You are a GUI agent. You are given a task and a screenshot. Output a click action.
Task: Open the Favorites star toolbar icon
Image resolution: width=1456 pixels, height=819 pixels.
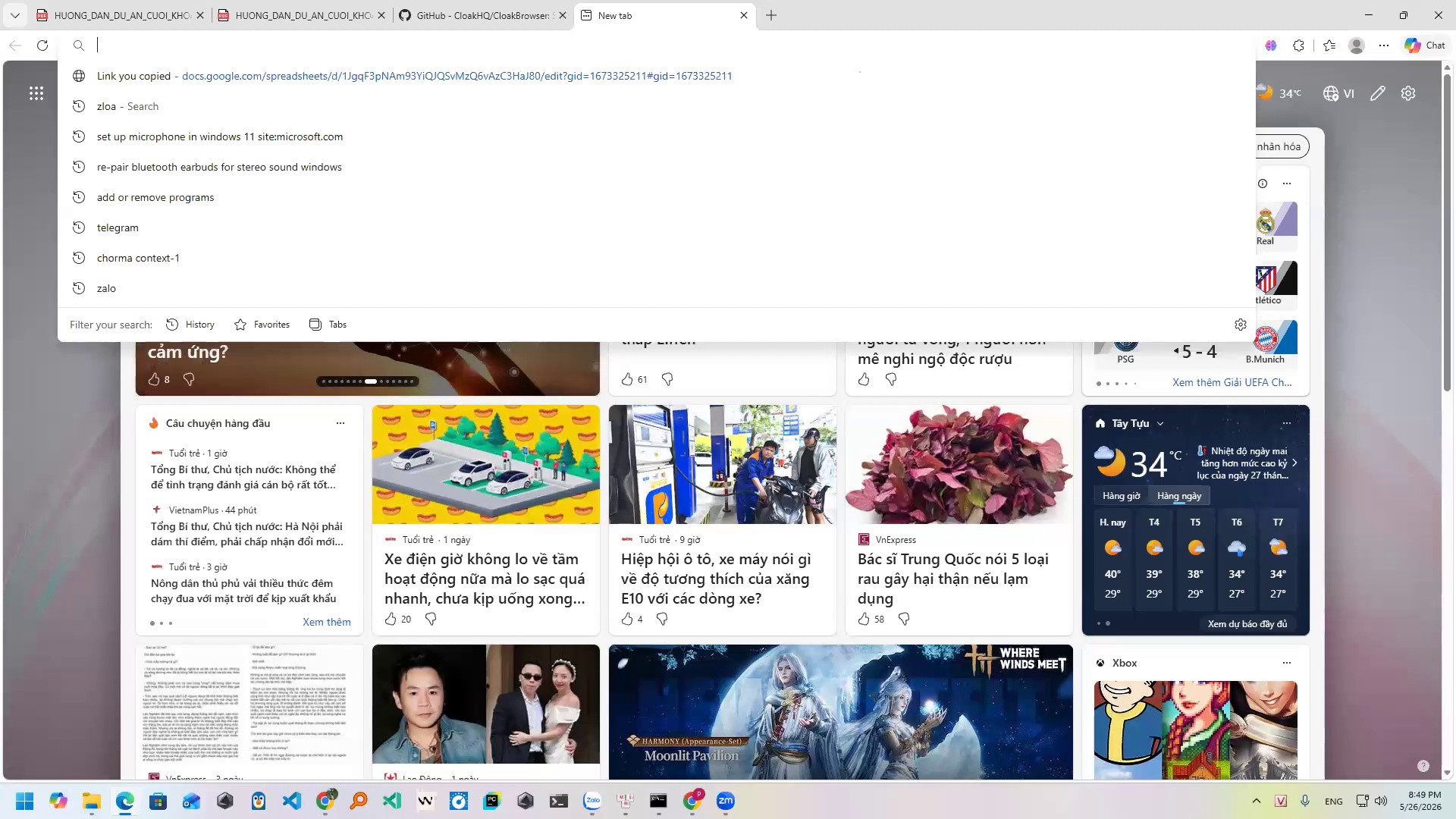pos(1329,45)
